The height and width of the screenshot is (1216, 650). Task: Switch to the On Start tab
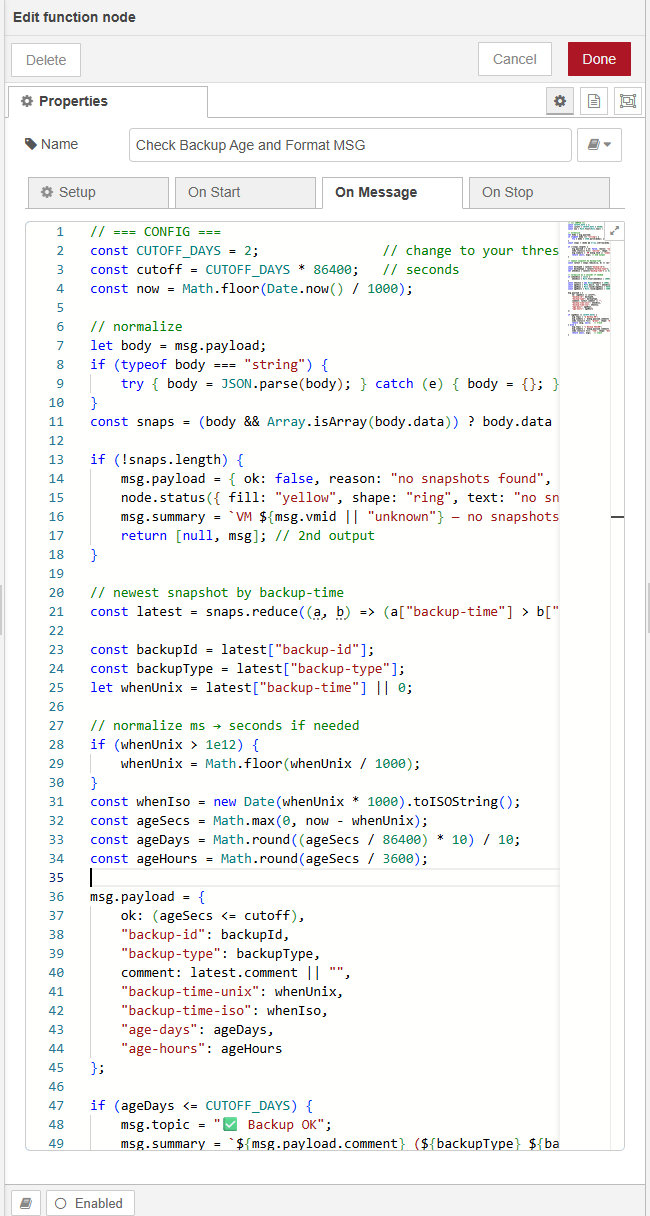tap(244, 193)
